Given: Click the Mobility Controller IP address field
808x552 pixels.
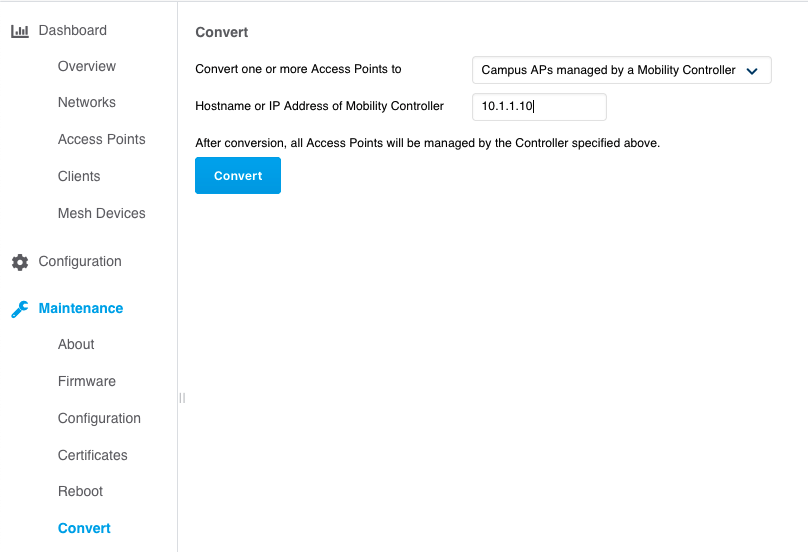Looking at the screenshot, I should [539, 106].
